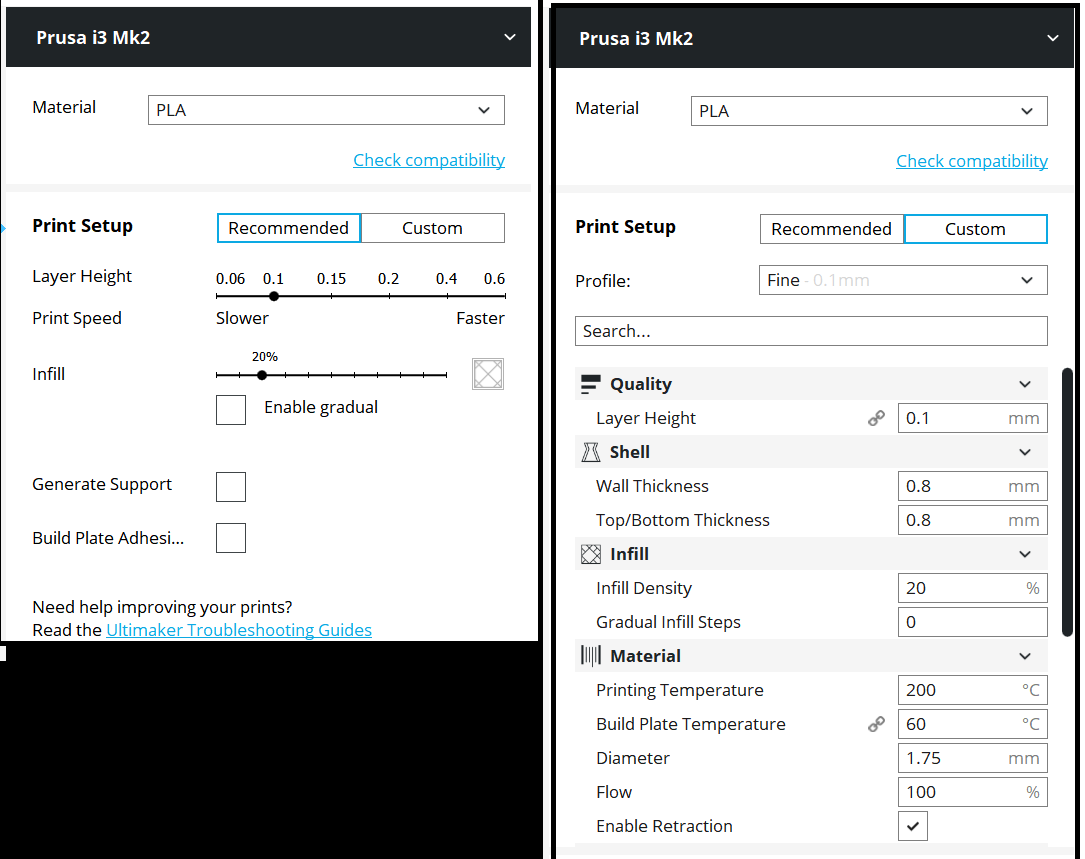Image resolution: width=1085 pixels, height=859 pixels.
Task: Click the Wall Thickness value field
Action: pos(972,486)
